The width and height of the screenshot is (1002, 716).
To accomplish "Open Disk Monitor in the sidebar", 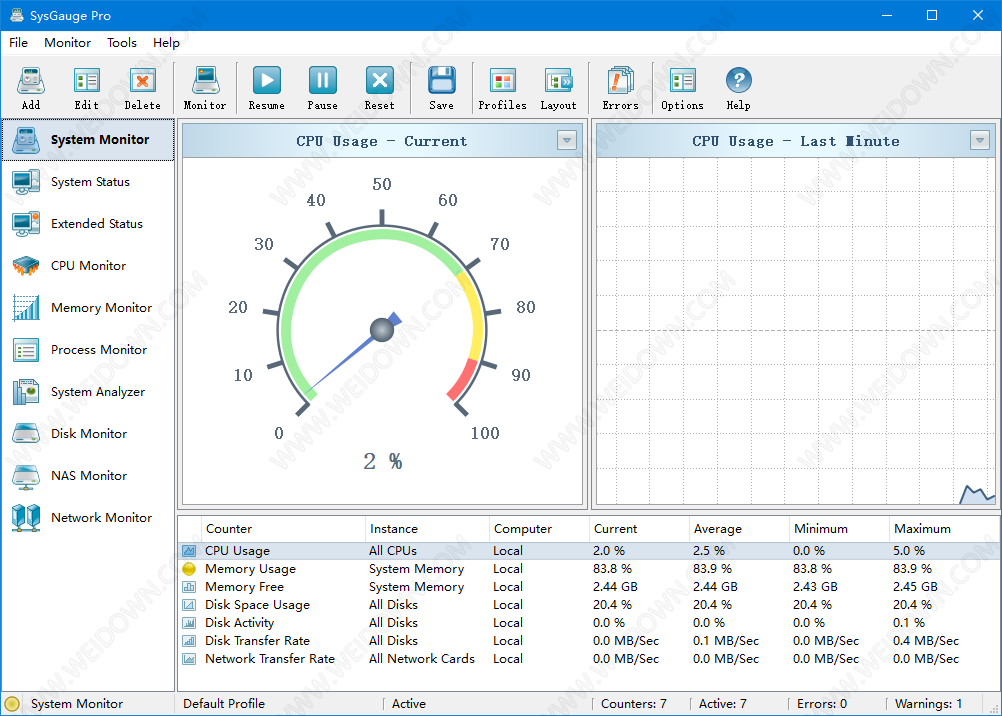I will click(x=88, y=433).
